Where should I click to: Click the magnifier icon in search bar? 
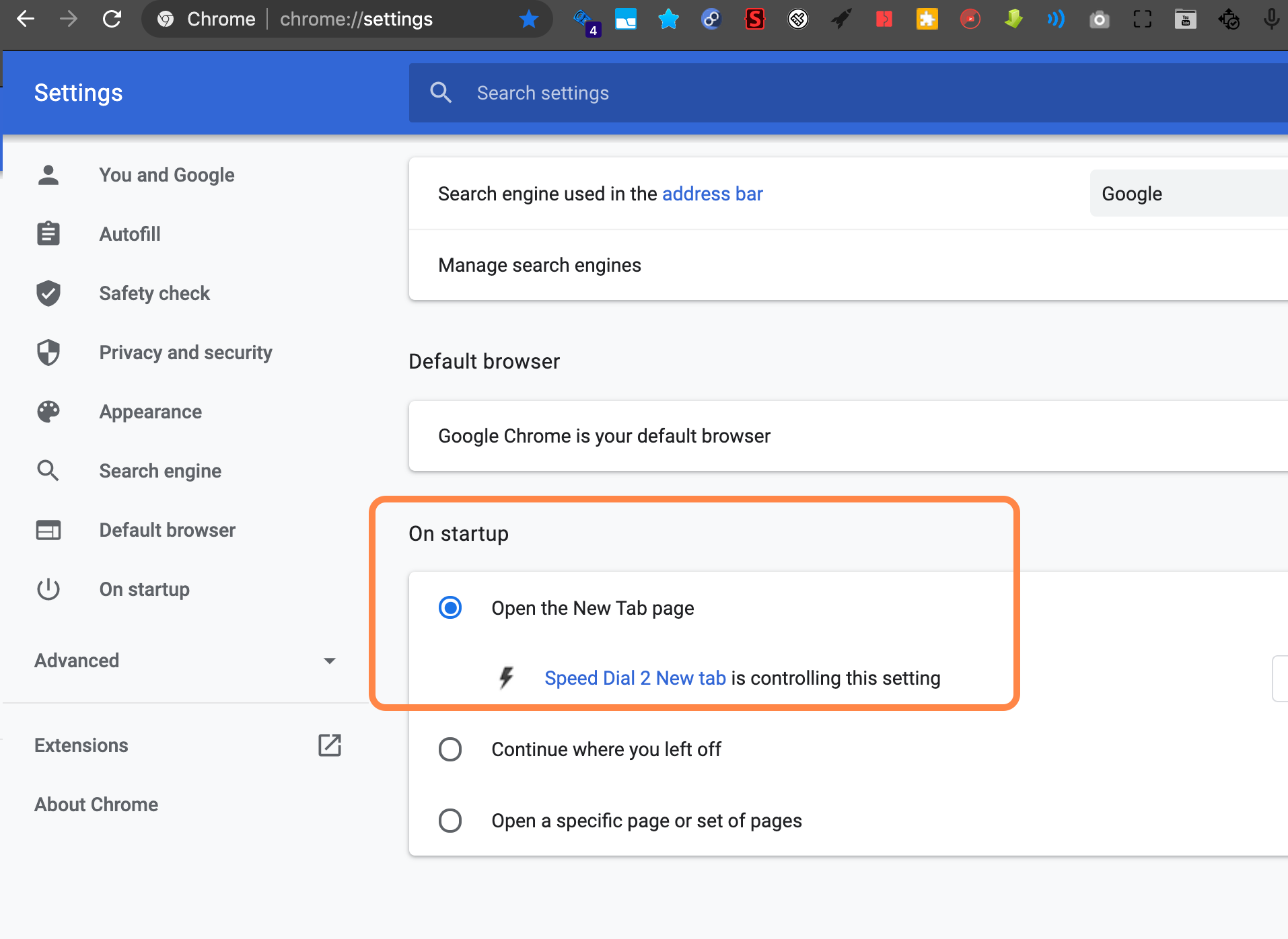coord(441,92)
